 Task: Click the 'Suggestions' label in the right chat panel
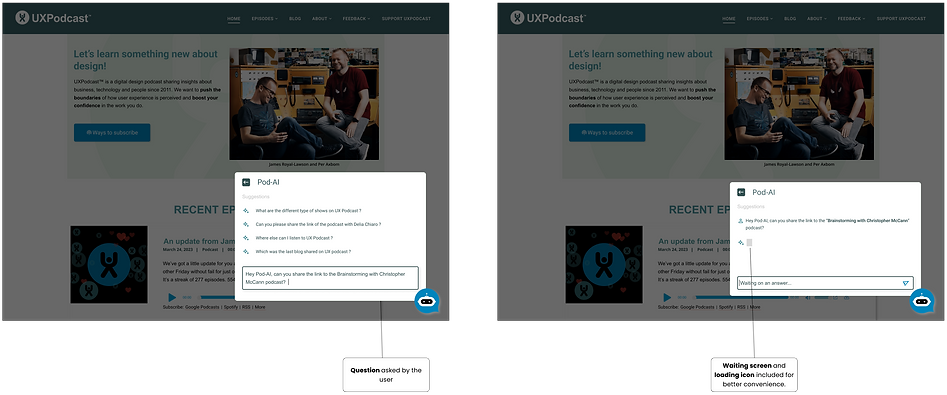pyautogui.click(x=751, y=207)
